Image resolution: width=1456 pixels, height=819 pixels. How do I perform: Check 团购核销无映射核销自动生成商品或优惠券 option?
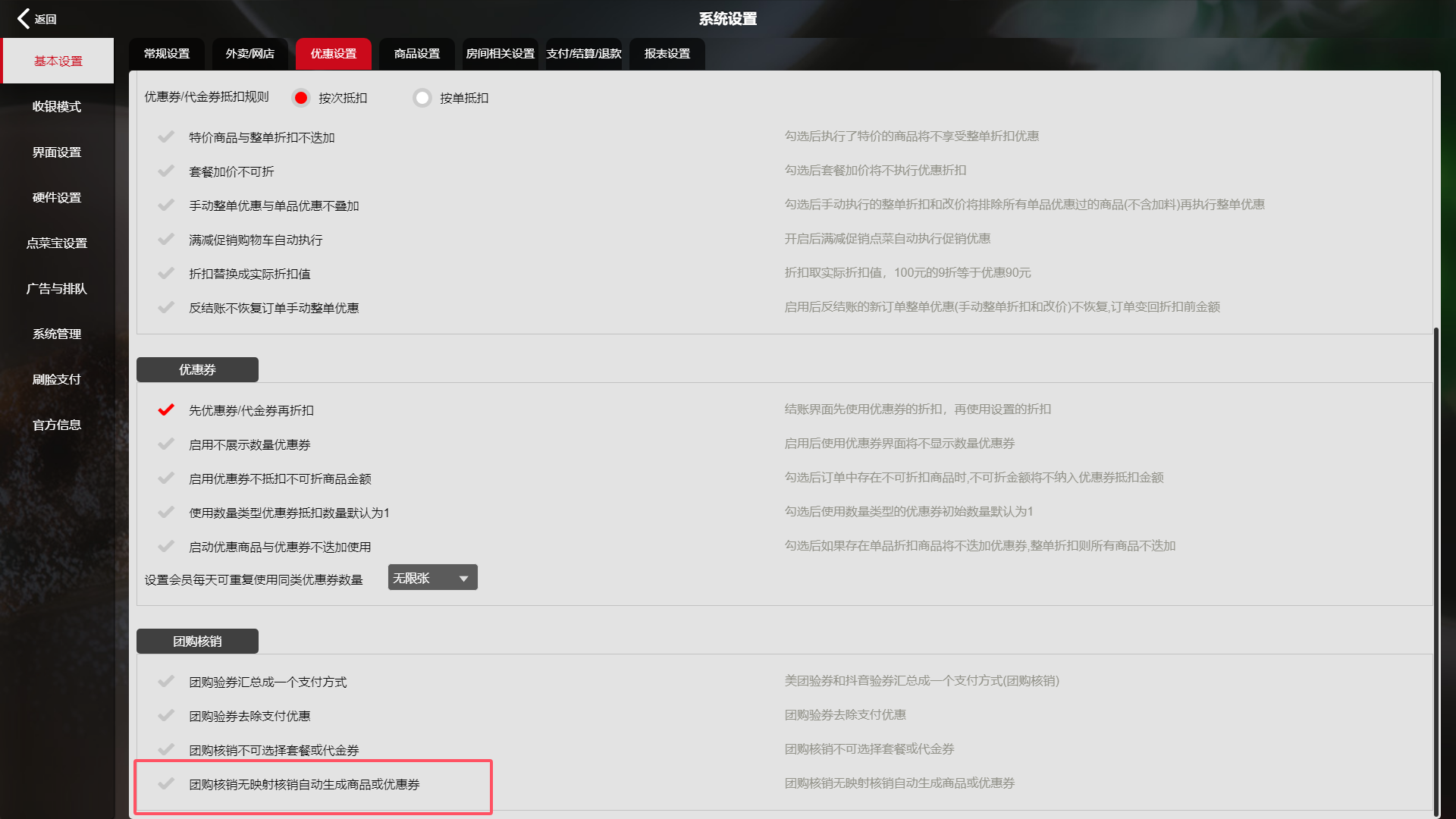pos(166,784)
